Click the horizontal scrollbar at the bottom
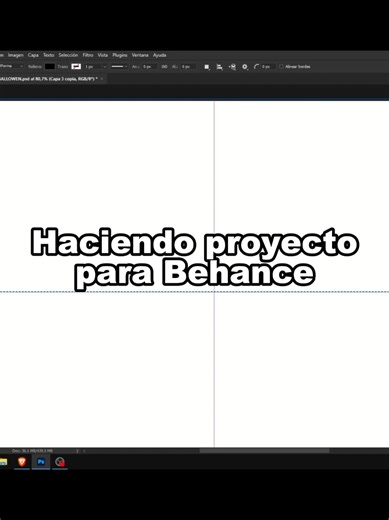389x520 pixels. pos(264,451)
